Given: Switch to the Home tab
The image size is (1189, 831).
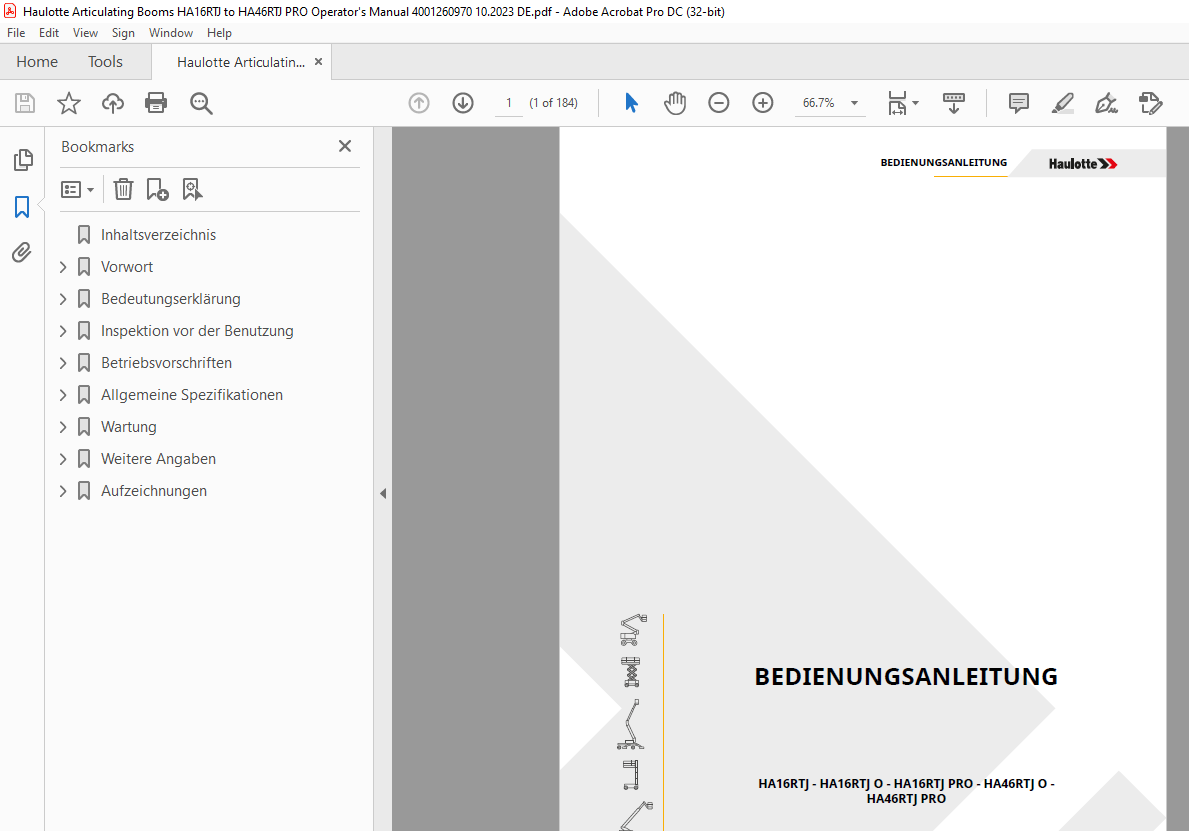Looking at the screenshot, I should tap(37, 61).
